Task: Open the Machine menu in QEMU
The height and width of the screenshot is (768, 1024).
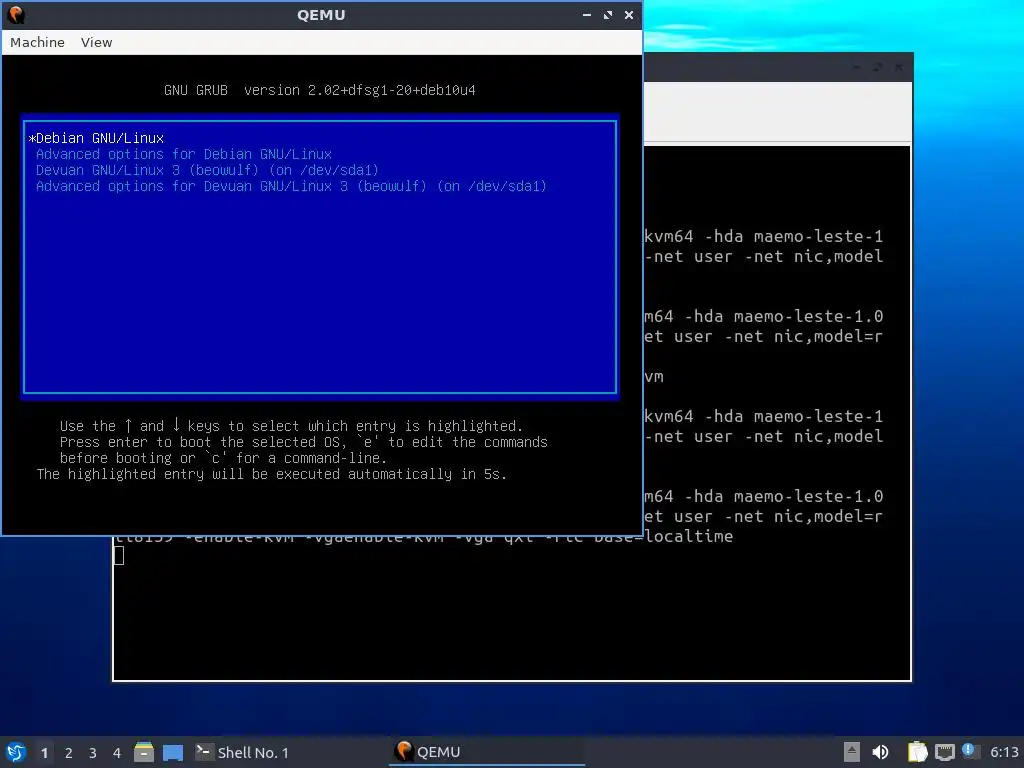Action: 37,42
